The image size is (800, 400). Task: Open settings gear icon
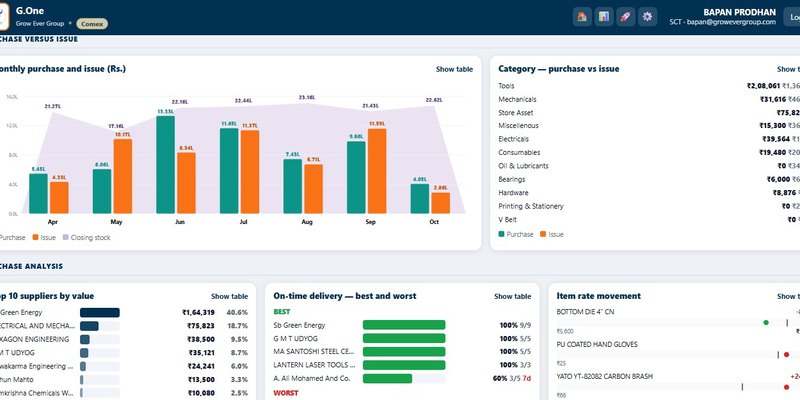pos(647,17)
